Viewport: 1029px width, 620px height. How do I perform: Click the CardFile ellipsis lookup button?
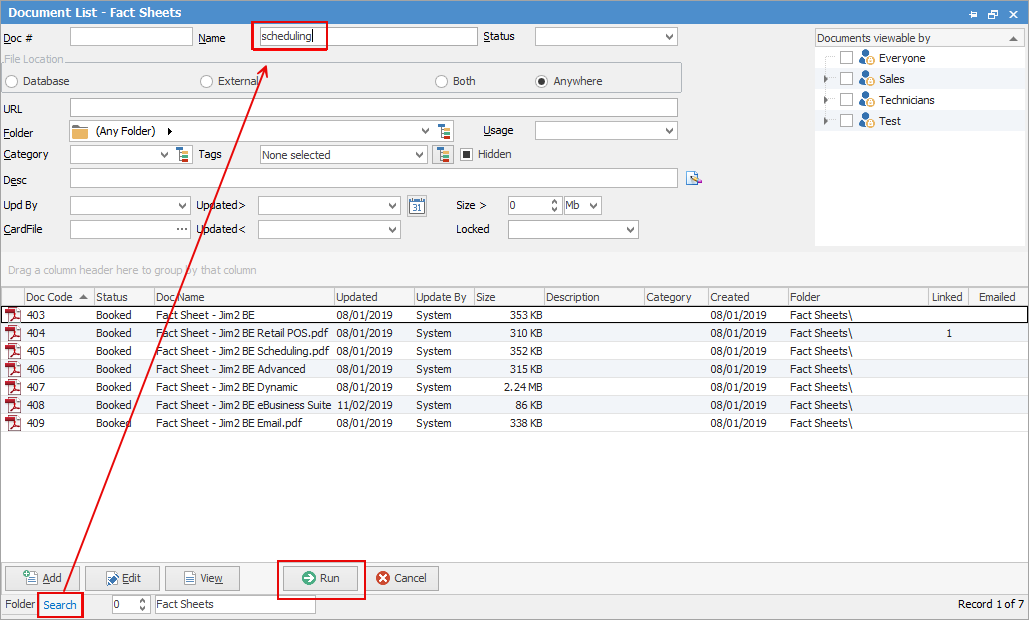click(181, 229)
